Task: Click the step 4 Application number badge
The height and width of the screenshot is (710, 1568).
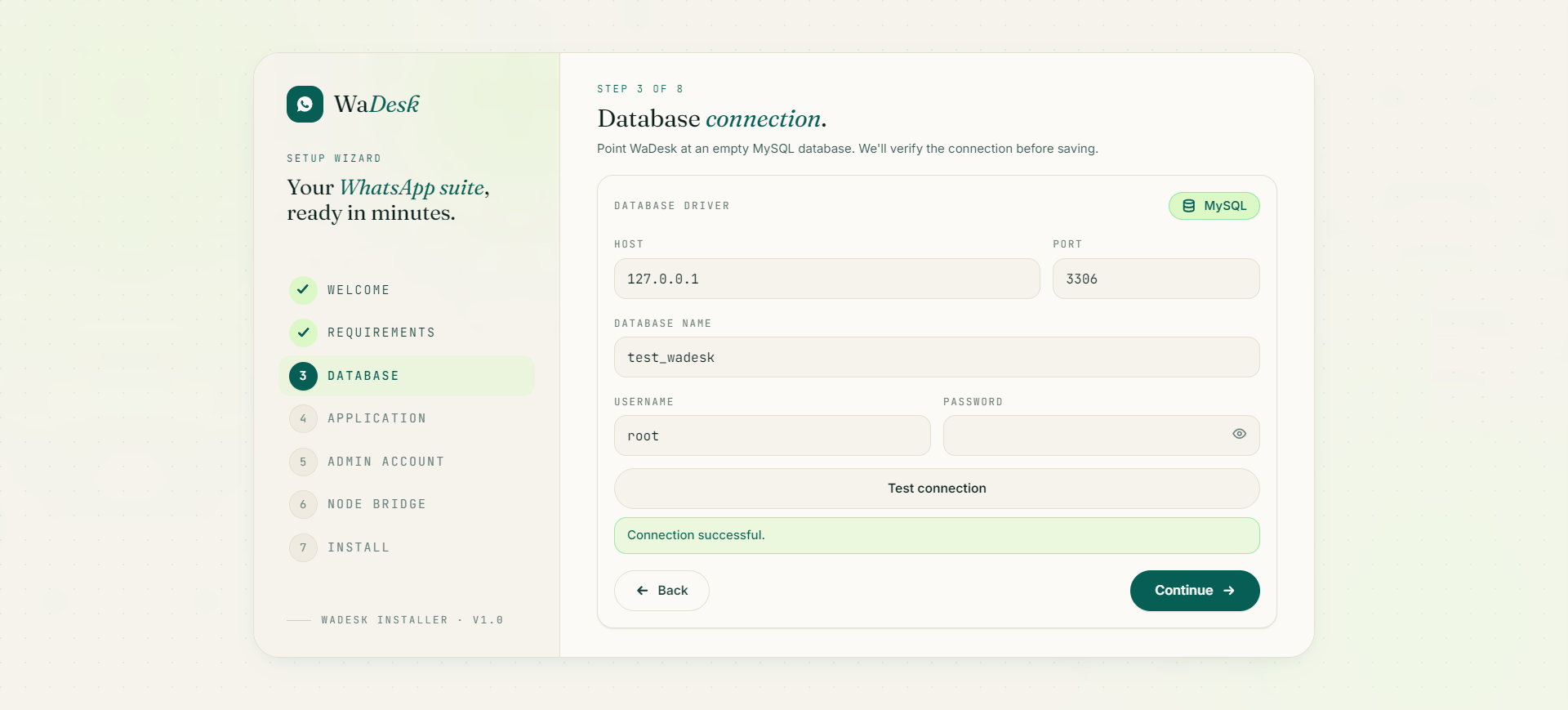Action: (x=303, y=418)
